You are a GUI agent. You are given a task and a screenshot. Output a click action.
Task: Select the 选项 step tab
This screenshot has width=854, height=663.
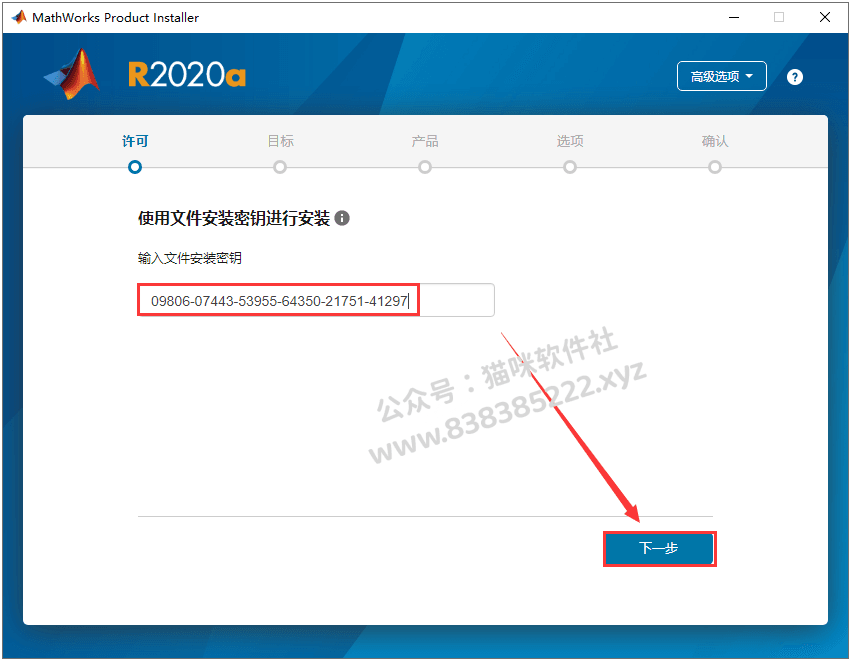click(x=570, y=141)
